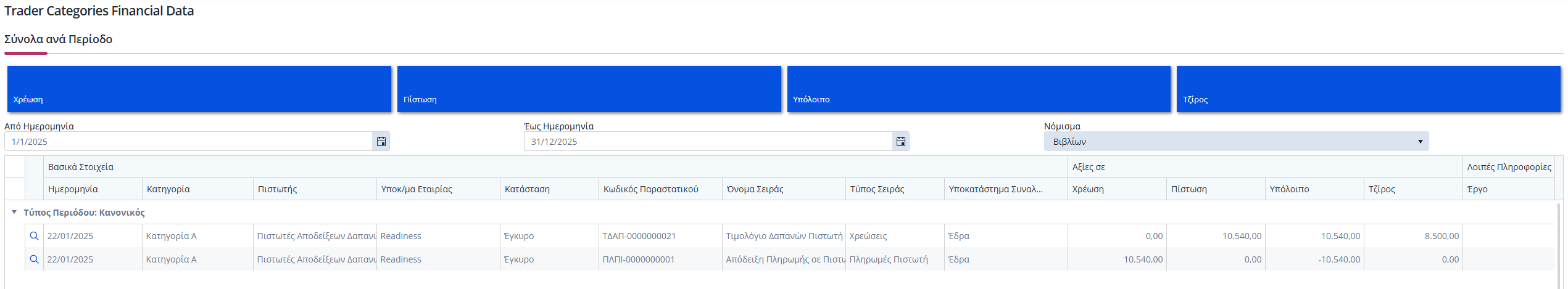The image size is (1568, 289).
Task: Click the Χρέωση summary tile
Action: pyautogui.click(x=199, y=89)
